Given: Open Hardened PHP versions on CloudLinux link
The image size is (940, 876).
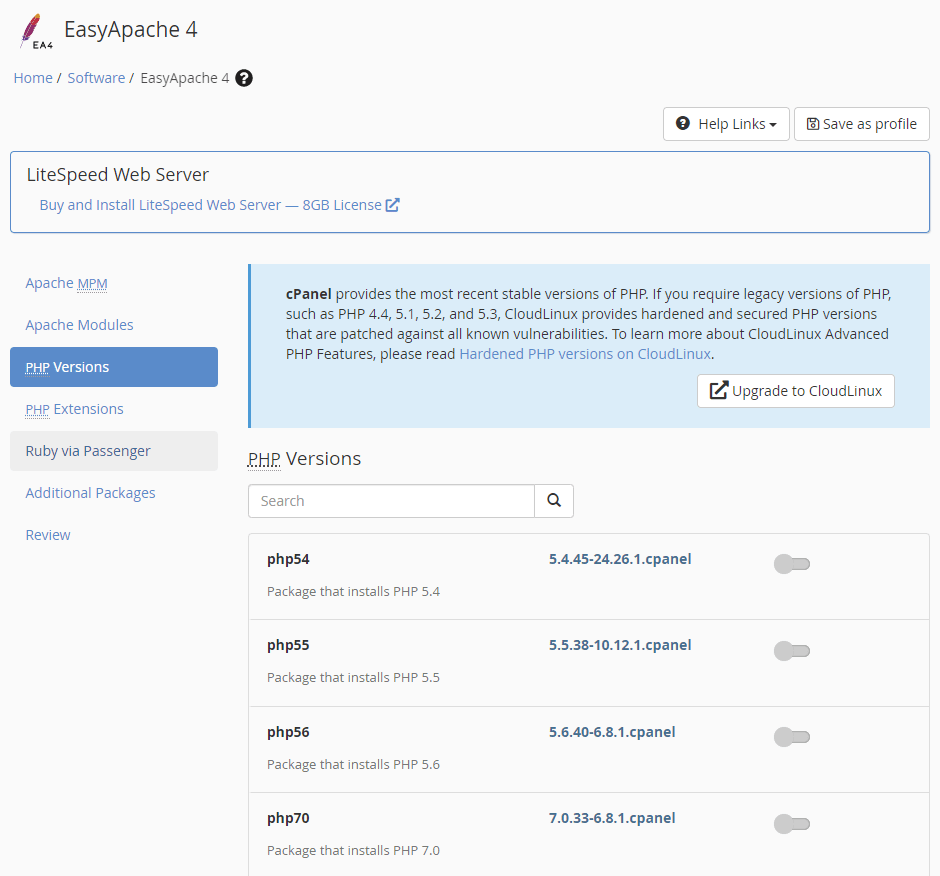Looking at the screenshot, I should 585,354.
